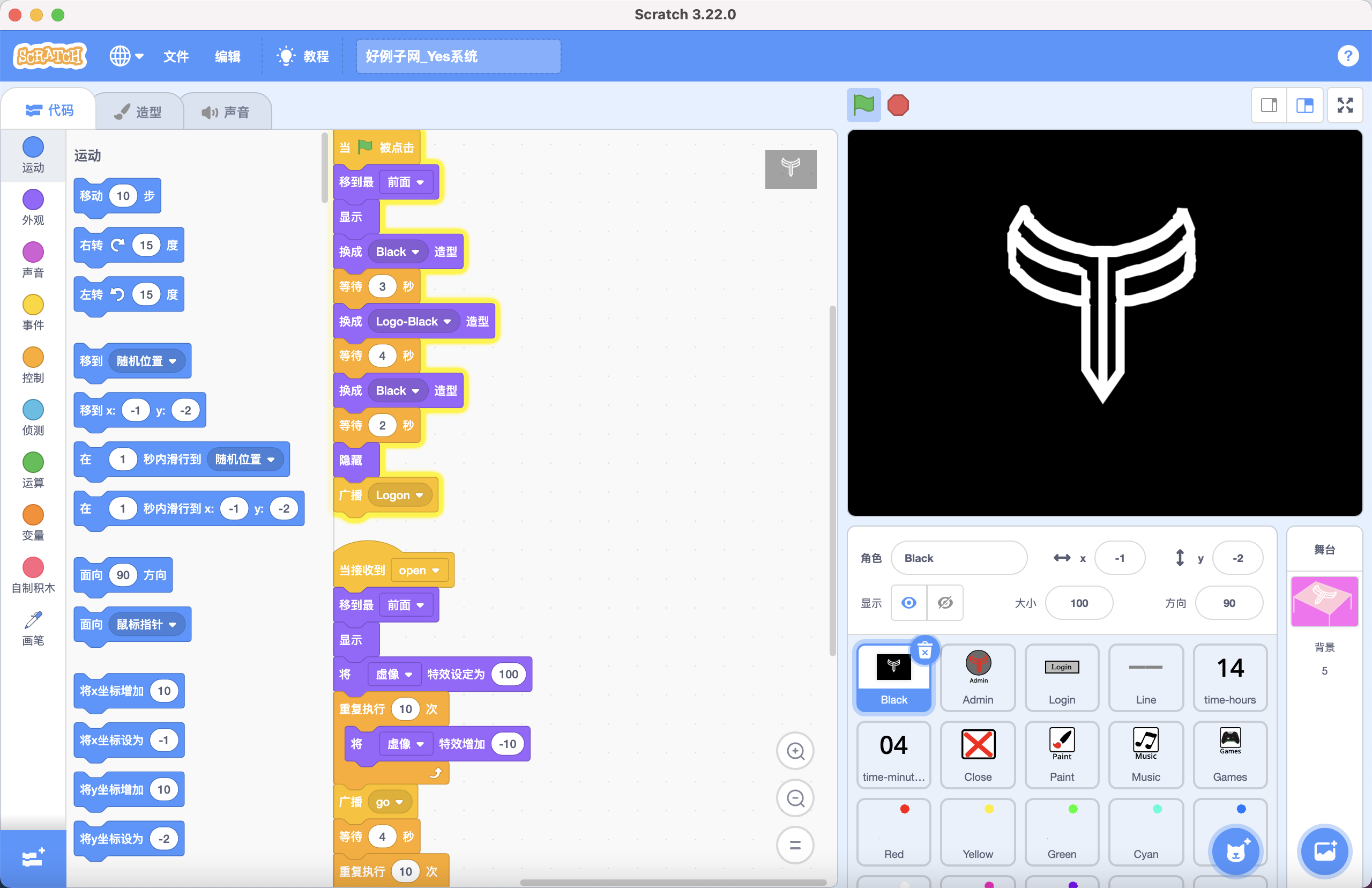Select the Green sprite
This screenshot has height=888, width=1372.
tap(1062, 832)
